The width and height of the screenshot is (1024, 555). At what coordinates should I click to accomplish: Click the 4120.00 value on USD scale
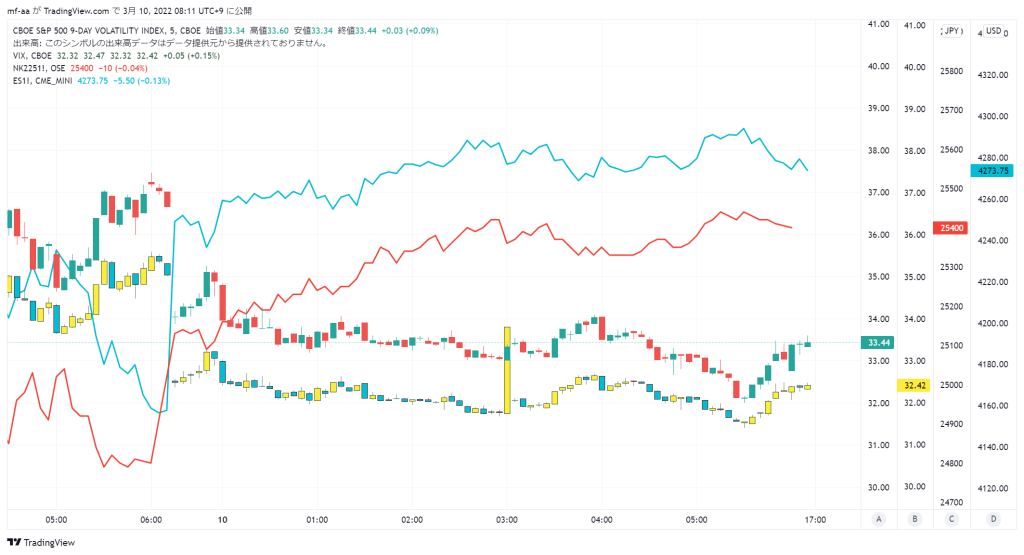pos(993,488)
